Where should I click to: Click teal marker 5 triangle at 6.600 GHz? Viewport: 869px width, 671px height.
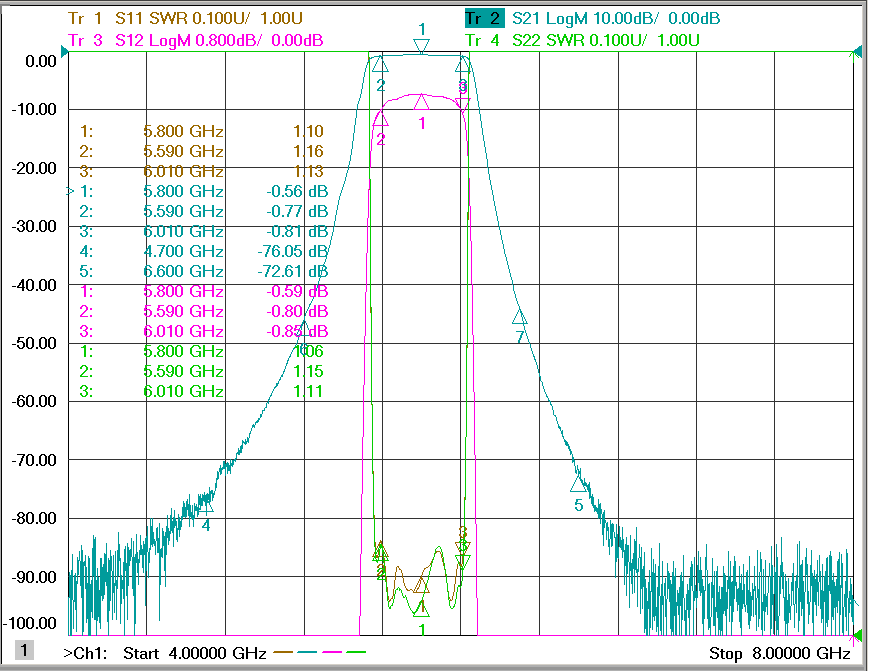click(578, 485)
